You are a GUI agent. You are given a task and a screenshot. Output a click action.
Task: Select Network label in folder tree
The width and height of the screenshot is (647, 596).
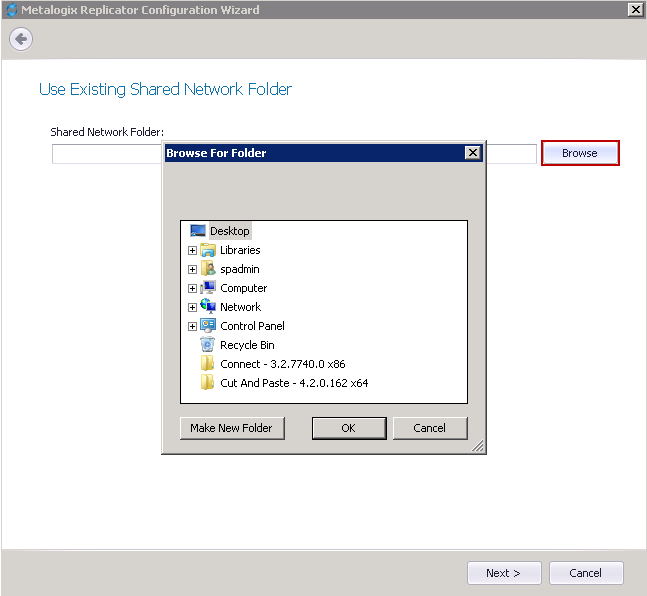(x=241, y=307)
